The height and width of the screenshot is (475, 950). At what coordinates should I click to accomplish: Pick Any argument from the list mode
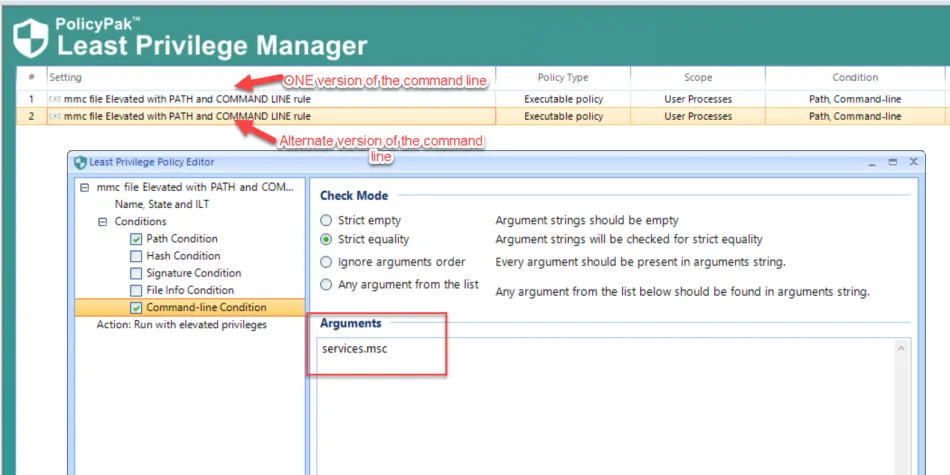326,285
